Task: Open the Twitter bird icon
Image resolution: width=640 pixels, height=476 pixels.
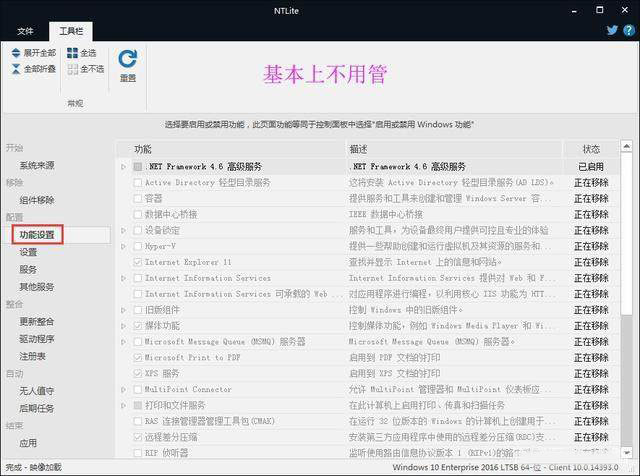Action: tap(612, 30)
